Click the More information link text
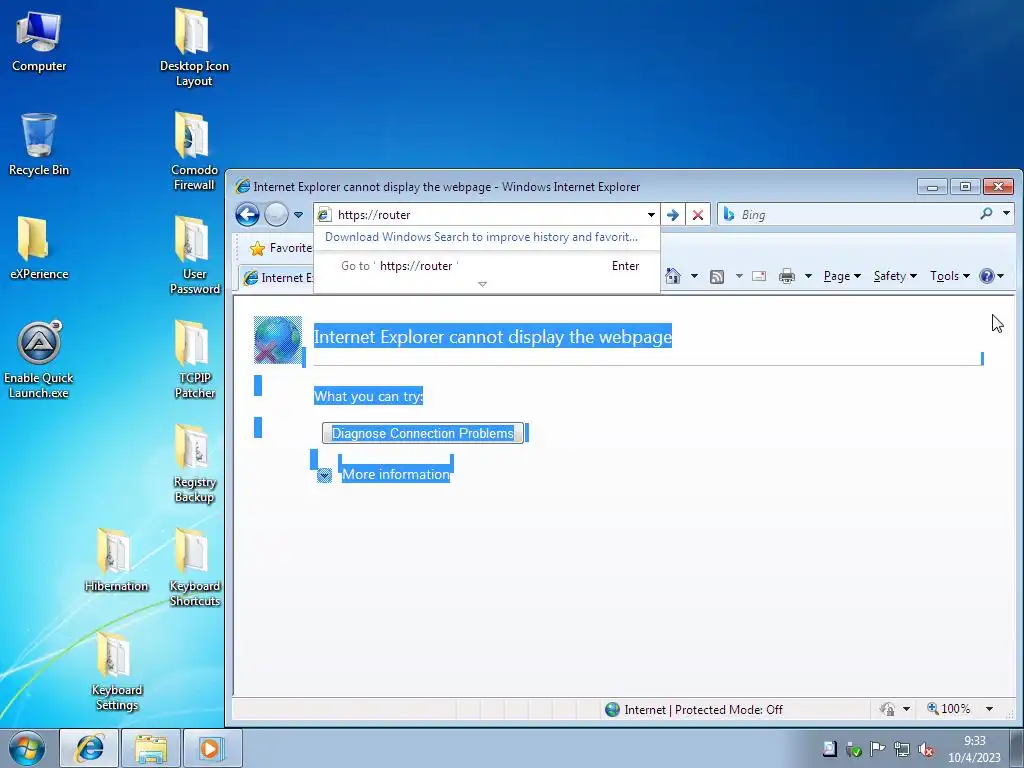 click(396, 475)
